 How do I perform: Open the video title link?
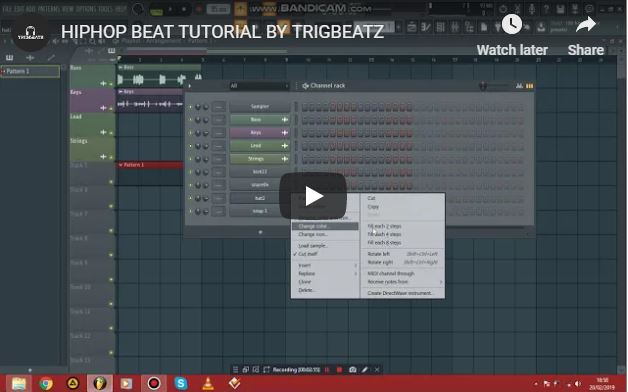222,32
